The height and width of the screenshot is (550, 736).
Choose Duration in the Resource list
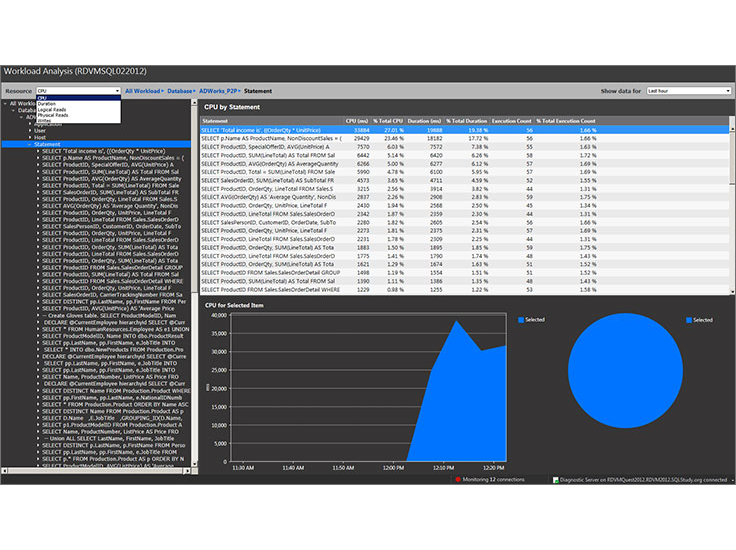(x=50, y=103)
